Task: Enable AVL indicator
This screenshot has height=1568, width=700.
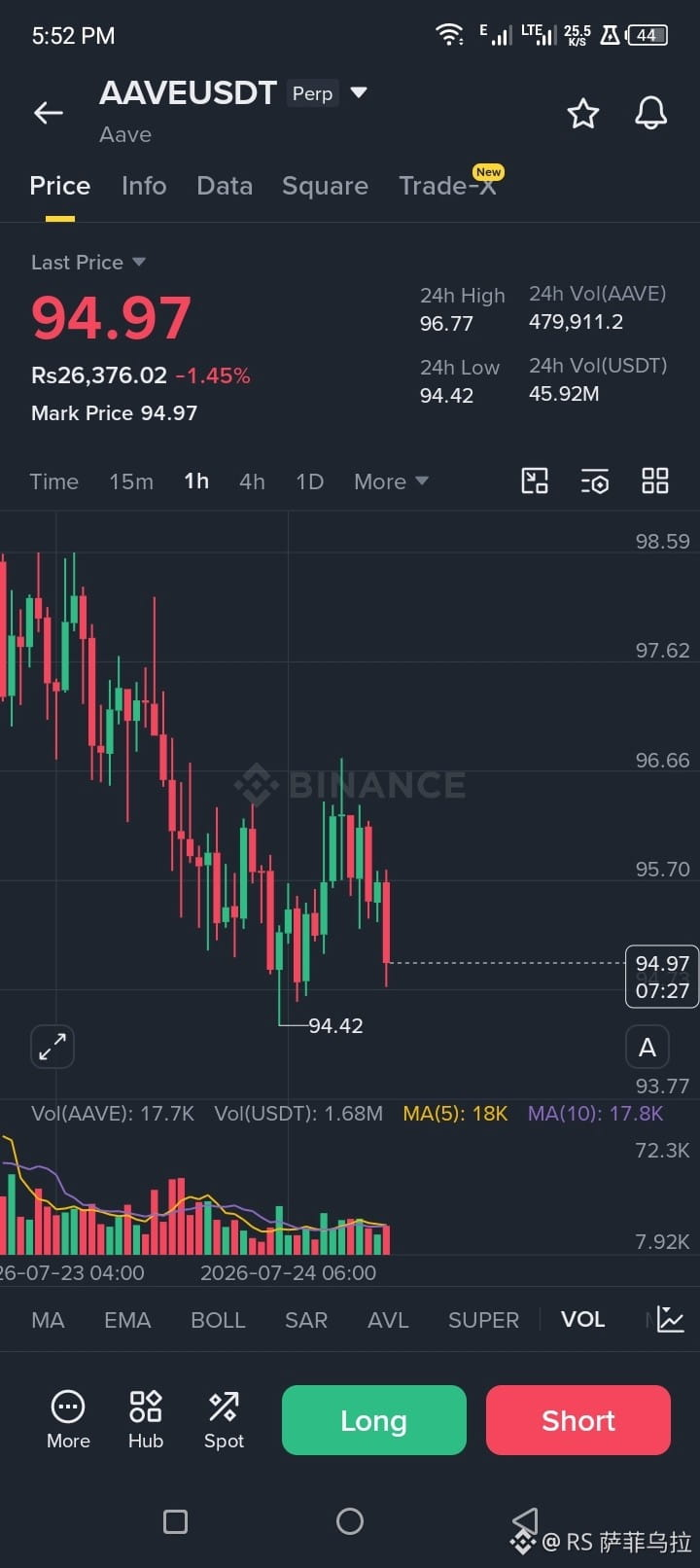Action: click(388, 1320)
